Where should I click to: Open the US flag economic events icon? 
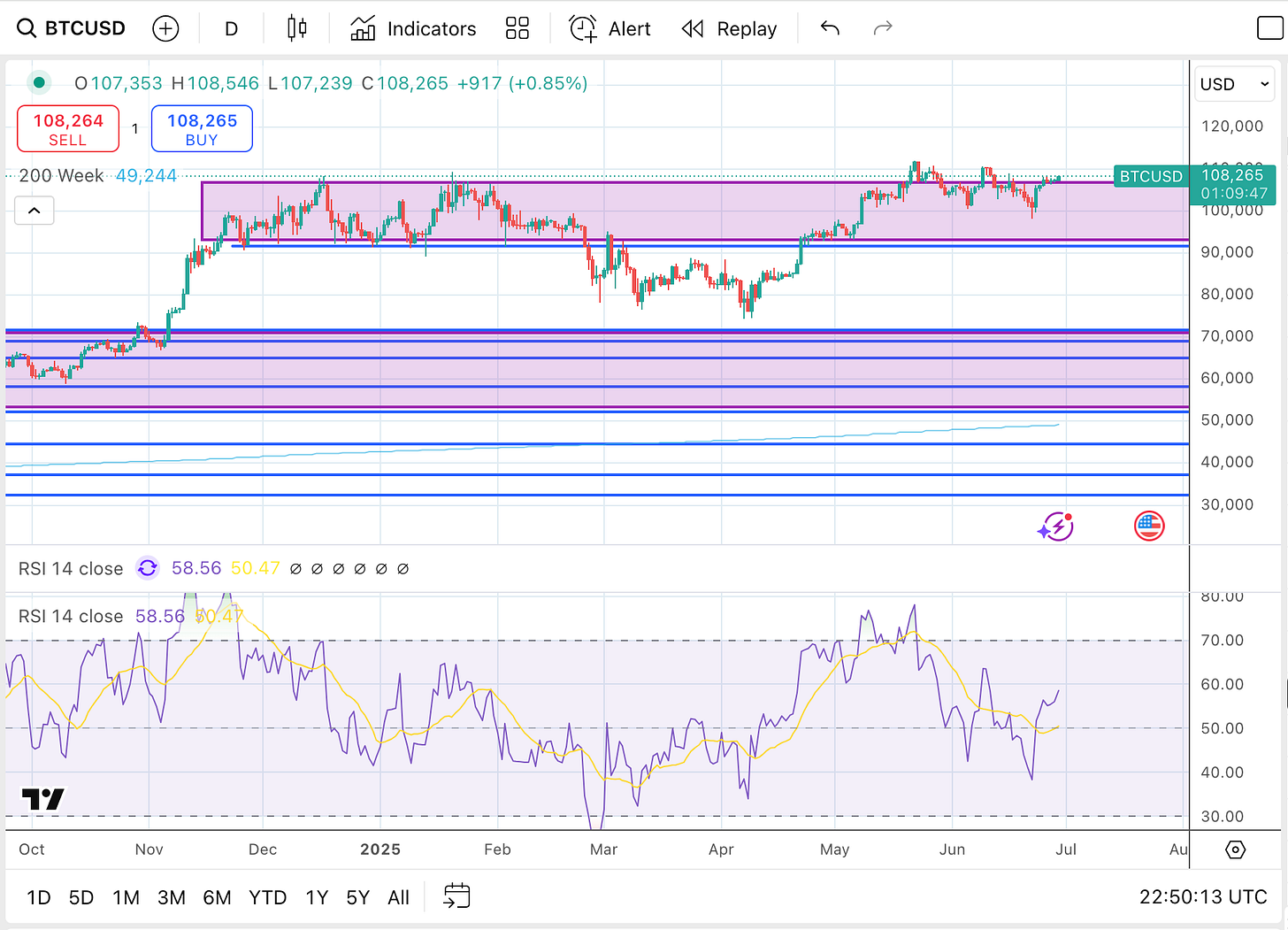(x=1149, y=526)
